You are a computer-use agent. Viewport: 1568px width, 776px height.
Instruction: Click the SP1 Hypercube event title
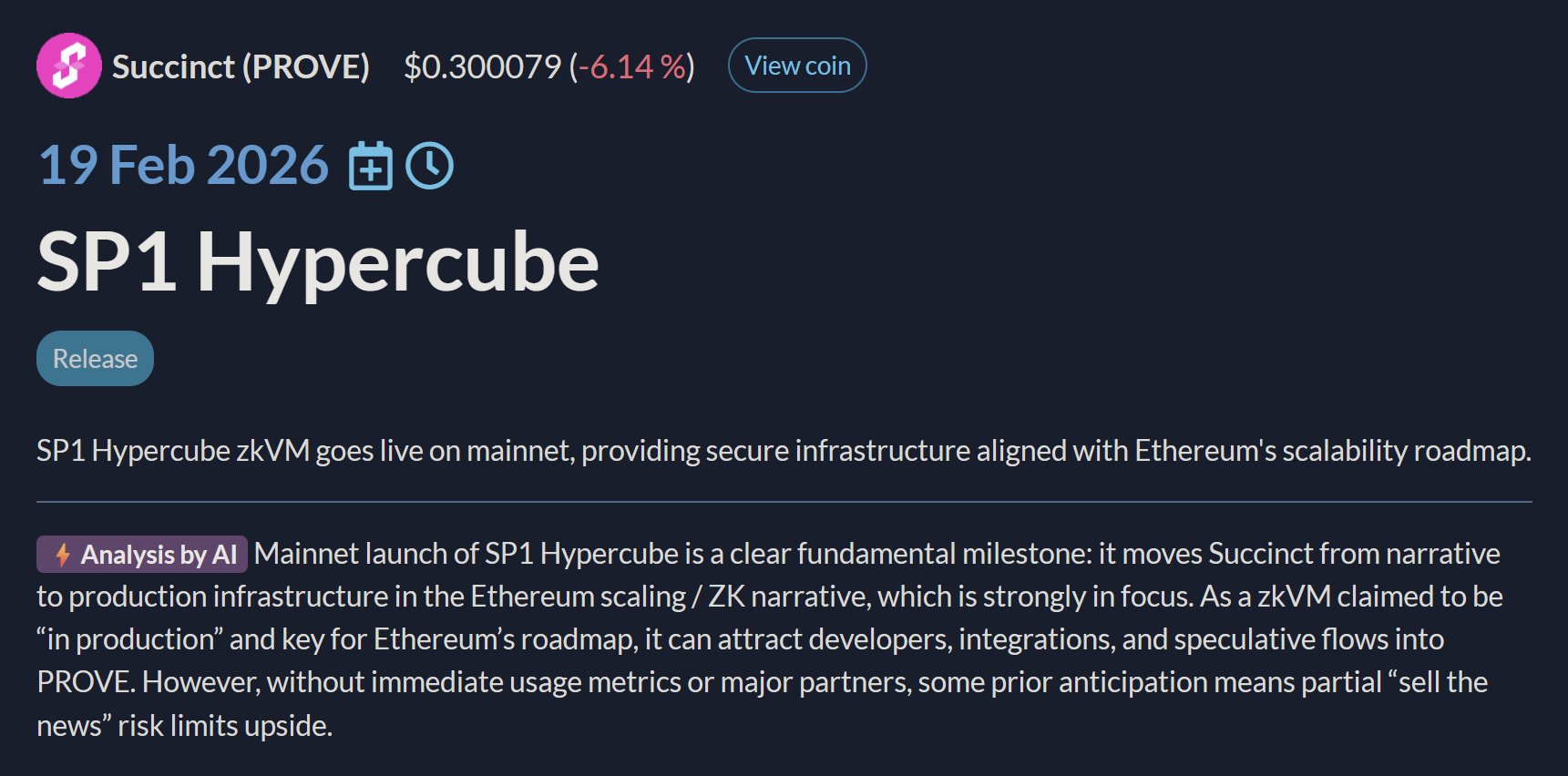click(x=318, y=262)
